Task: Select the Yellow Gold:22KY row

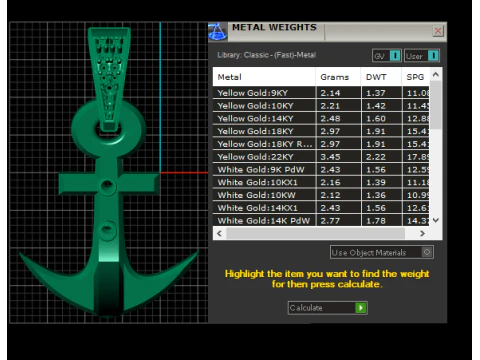Action: click(x=321, y=157)
